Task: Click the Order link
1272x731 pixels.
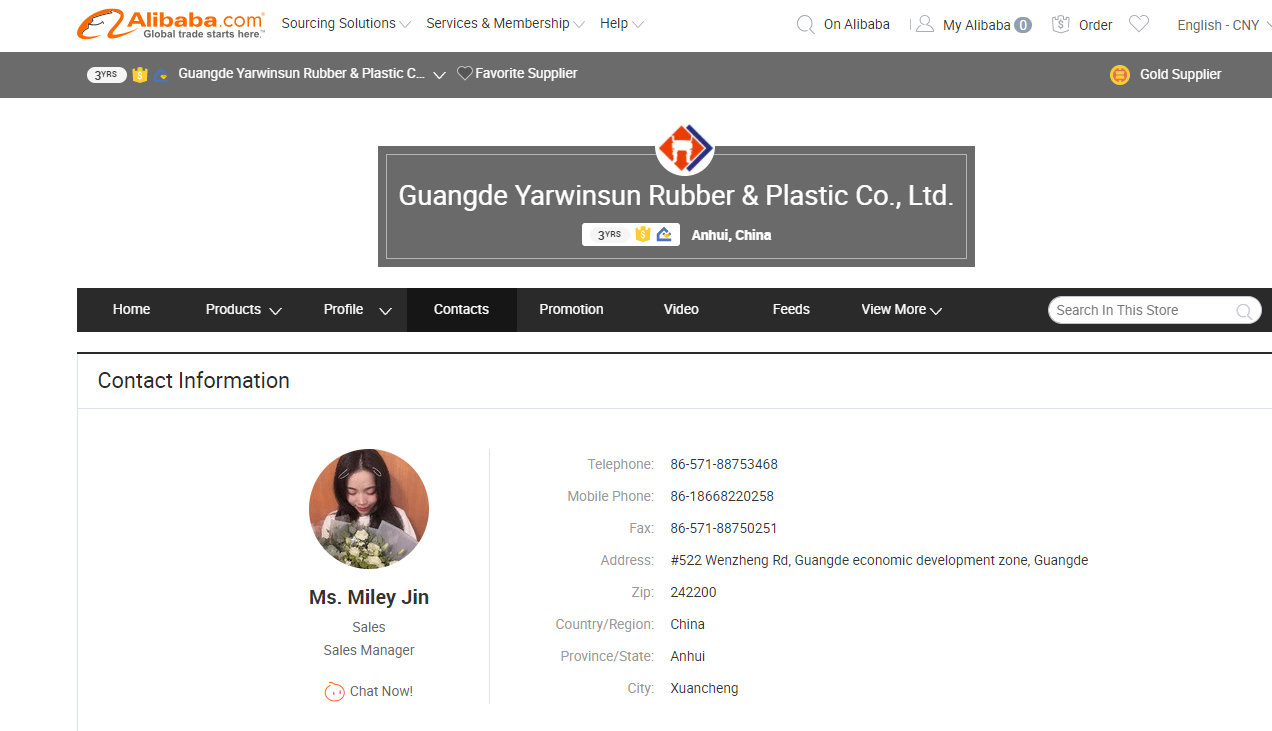Action: [x=1095, y=25]
